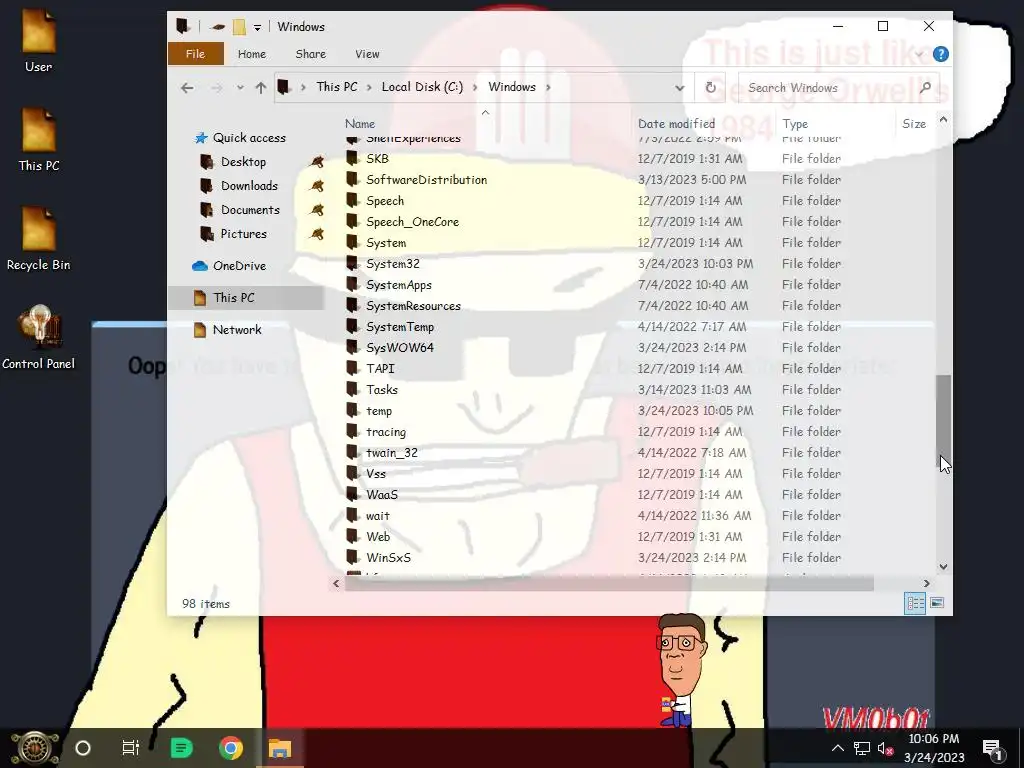Open the This PC desktop icon

tap(39, 139)
